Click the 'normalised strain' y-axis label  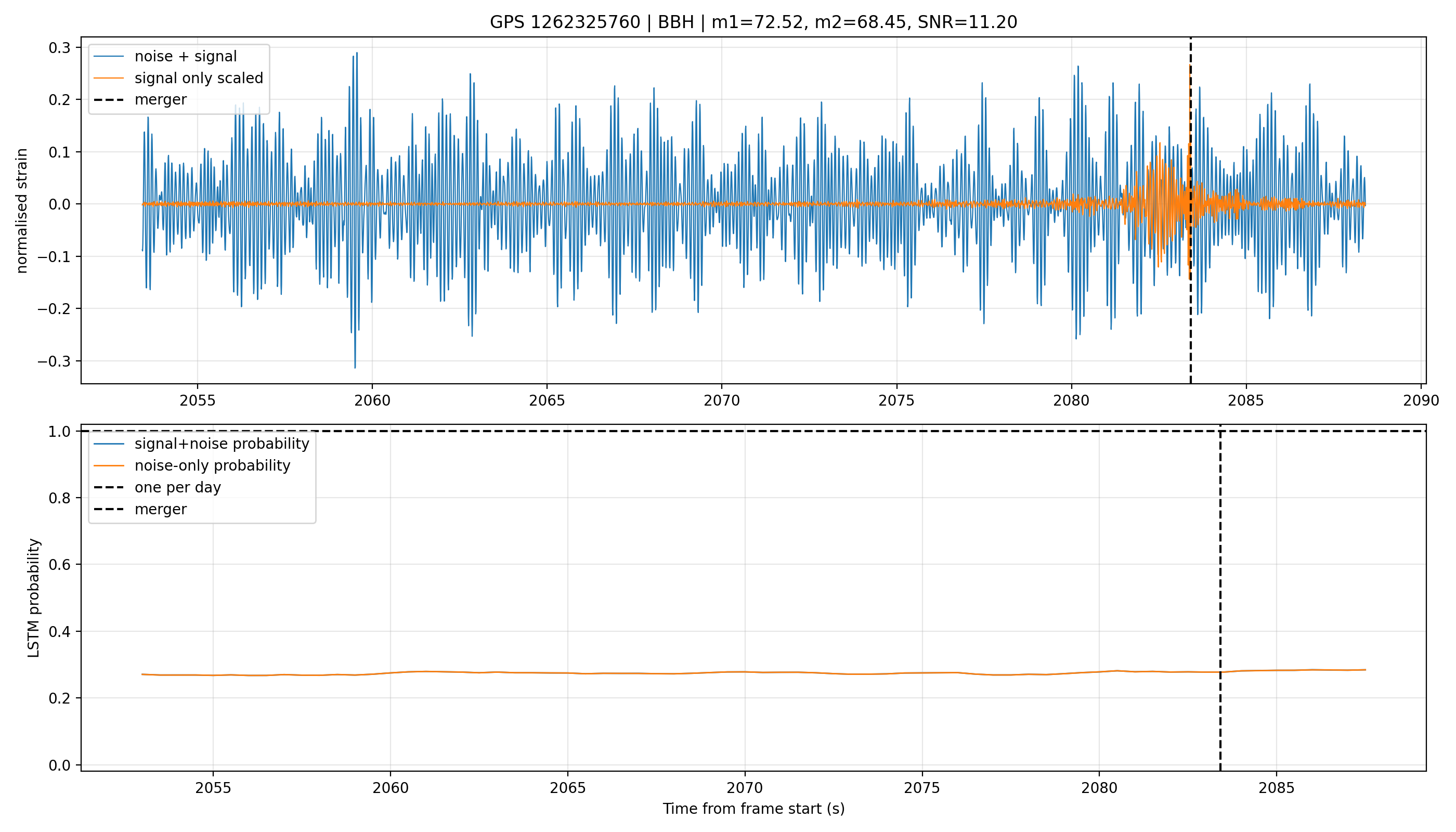tap(22, 211)
